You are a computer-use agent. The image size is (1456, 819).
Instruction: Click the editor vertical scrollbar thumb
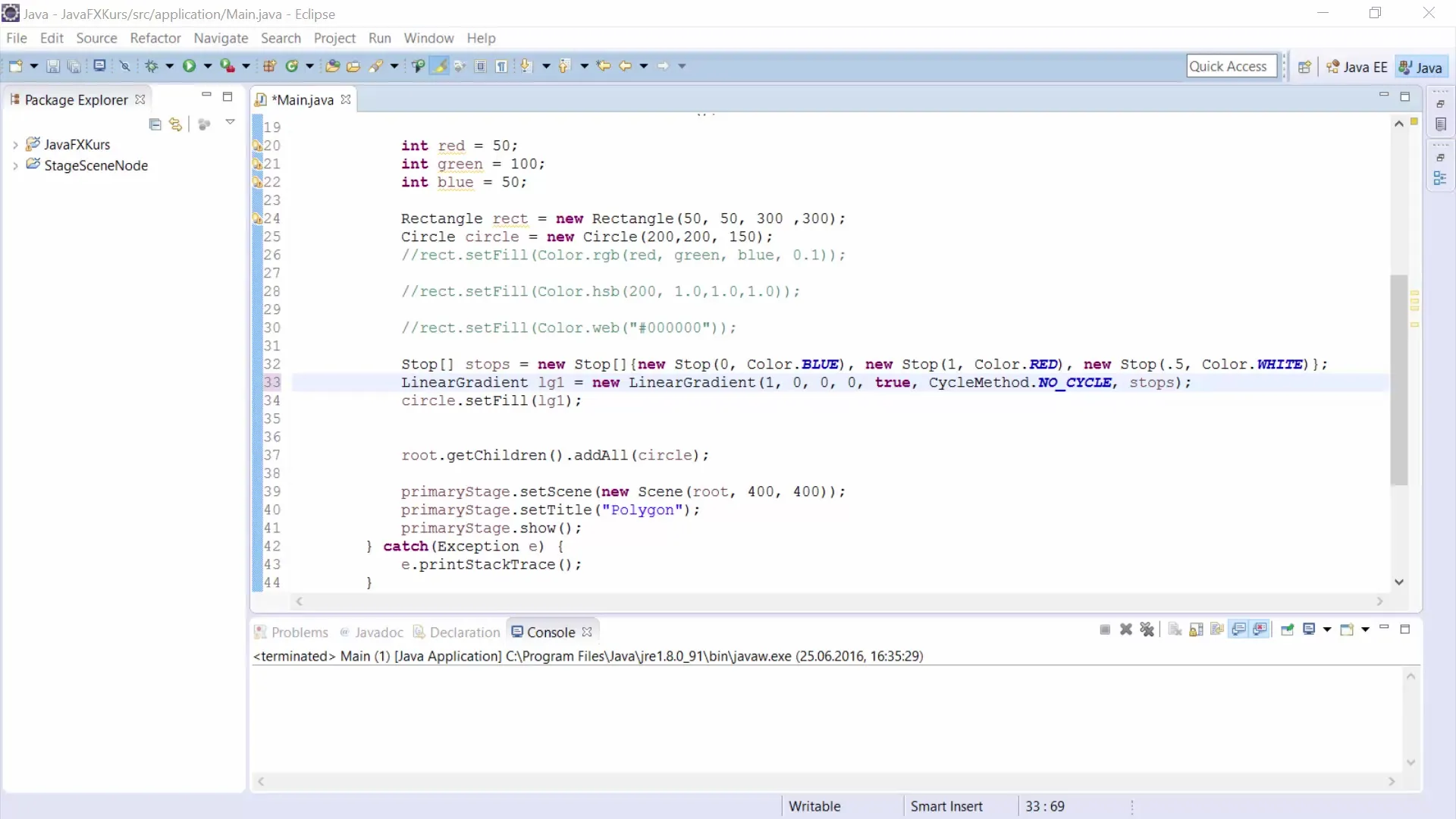pyautogui.click(x=1399, y=379)
